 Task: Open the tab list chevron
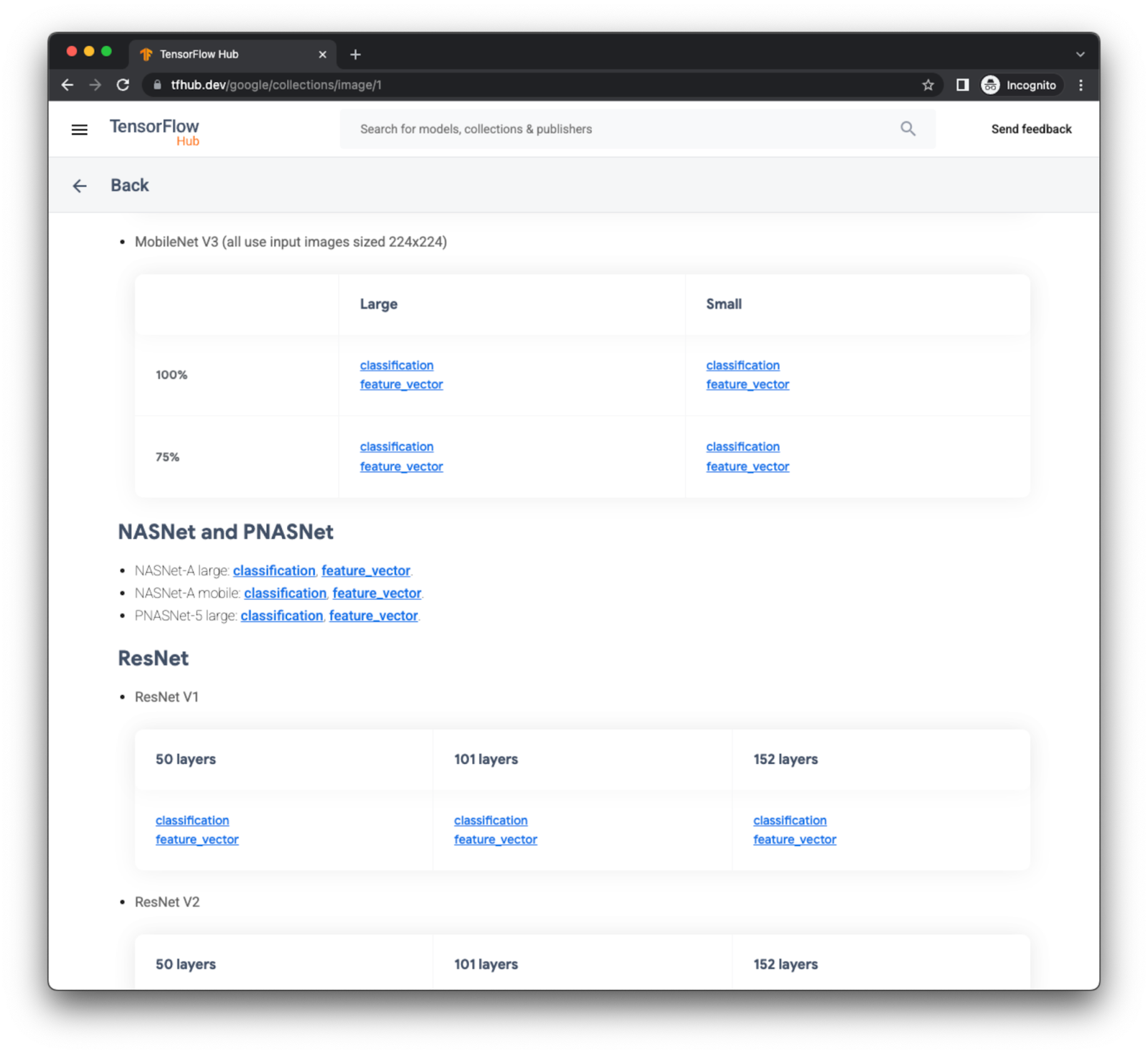(1079, 54)
